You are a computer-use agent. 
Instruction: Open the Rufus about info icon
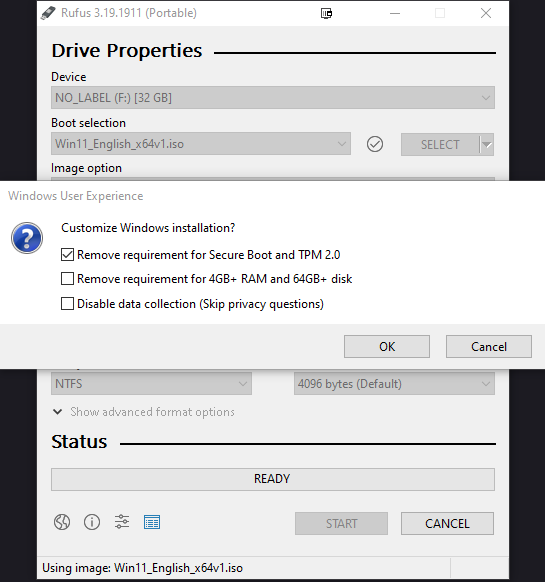(92, 522)
